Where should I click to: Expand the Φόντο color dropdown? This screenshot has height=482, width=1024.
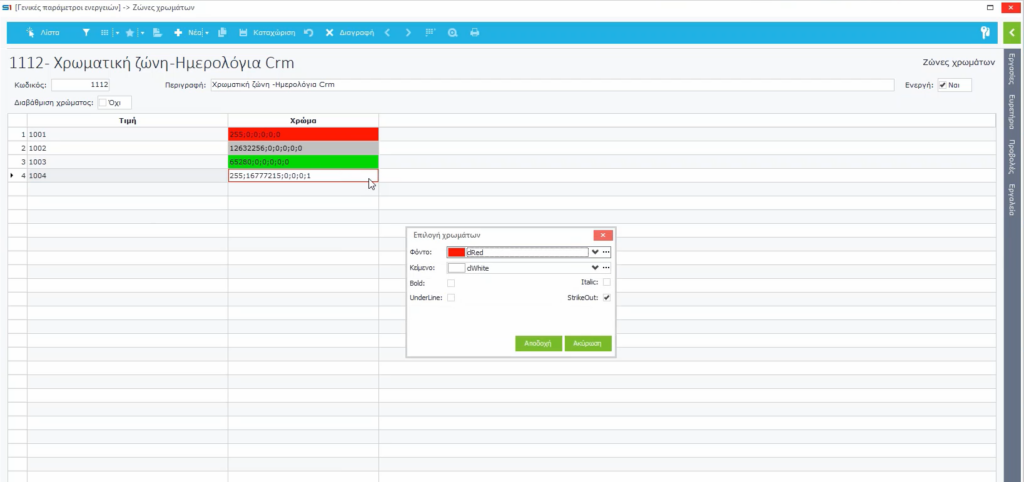(x=595, y=252)
